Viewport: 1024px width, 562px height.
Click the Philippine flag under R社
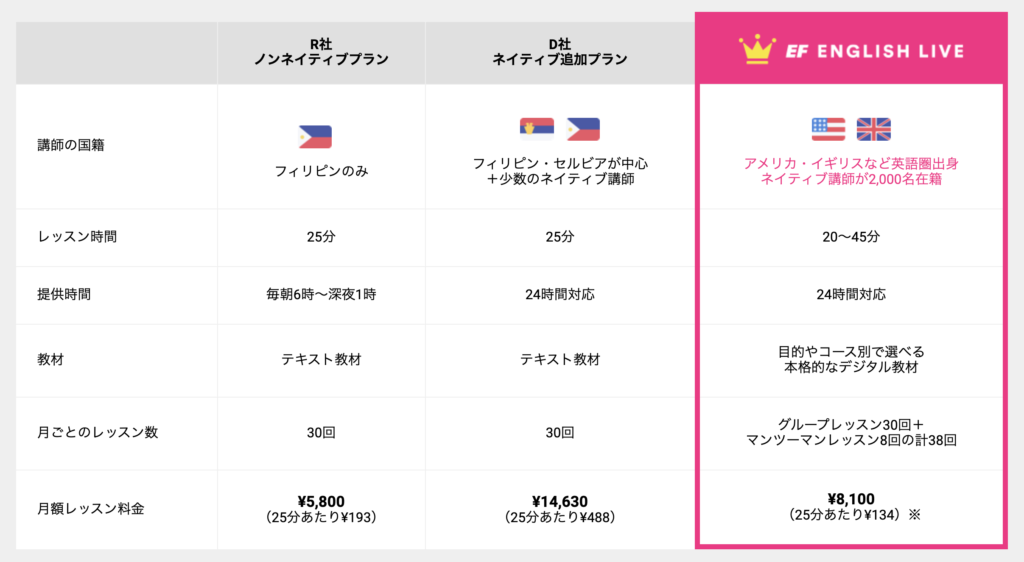[315, 137]
